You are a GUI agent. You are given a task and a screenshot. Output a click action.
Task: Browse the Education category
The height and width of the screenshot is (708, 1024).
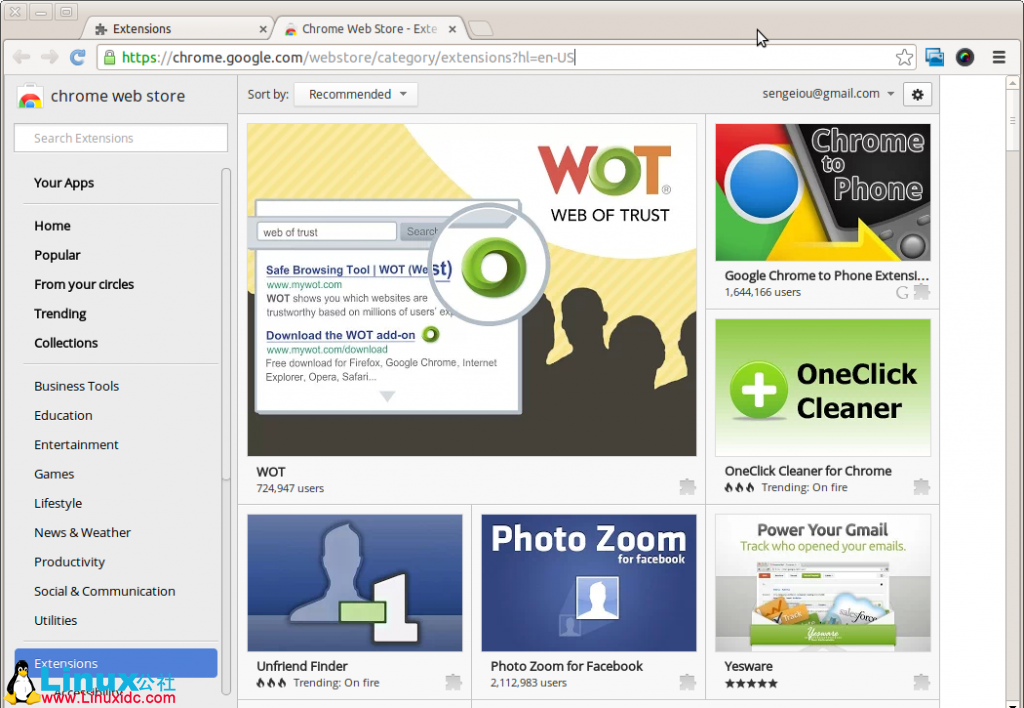click(63, 416)
